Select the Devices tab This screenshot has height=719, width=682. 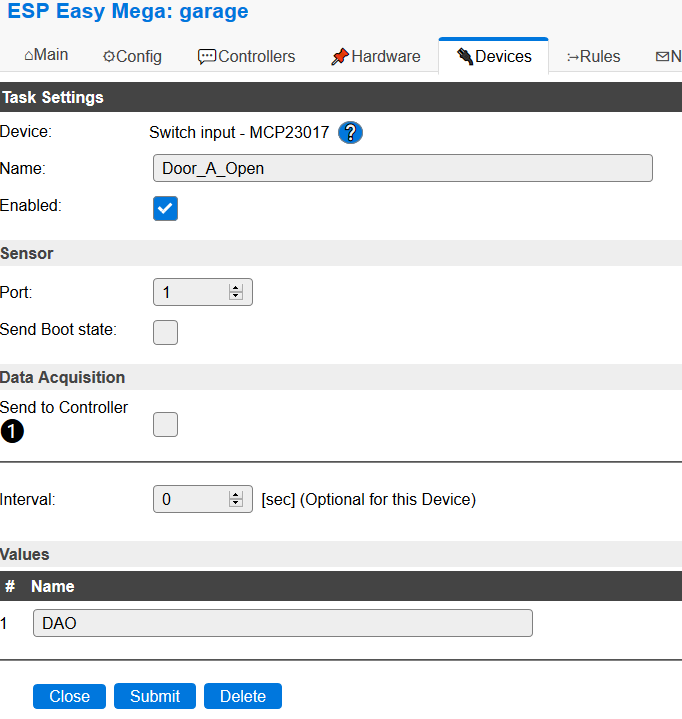[494, 57]
